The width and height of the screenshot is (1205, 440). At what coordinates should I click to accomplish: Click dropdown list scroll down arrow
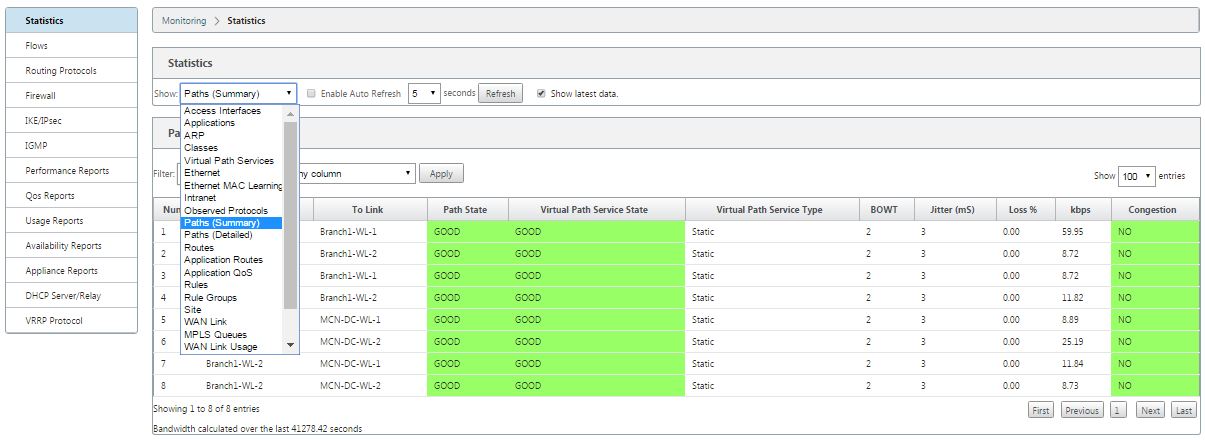tap(291, 345)
